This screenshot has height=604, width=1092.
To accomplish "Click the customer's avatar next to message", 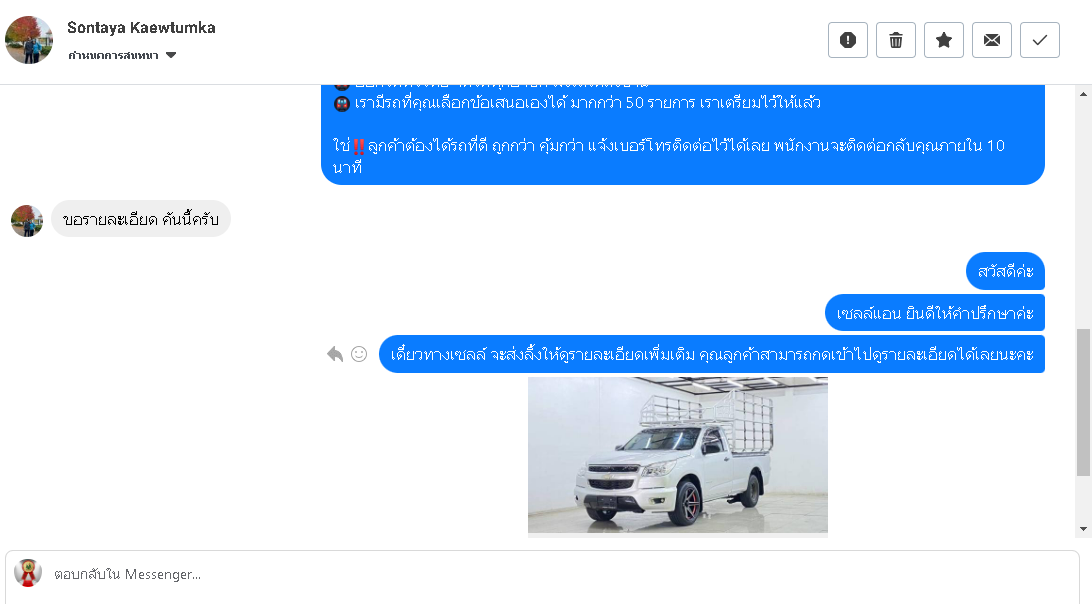I will (x=26, y=220).
